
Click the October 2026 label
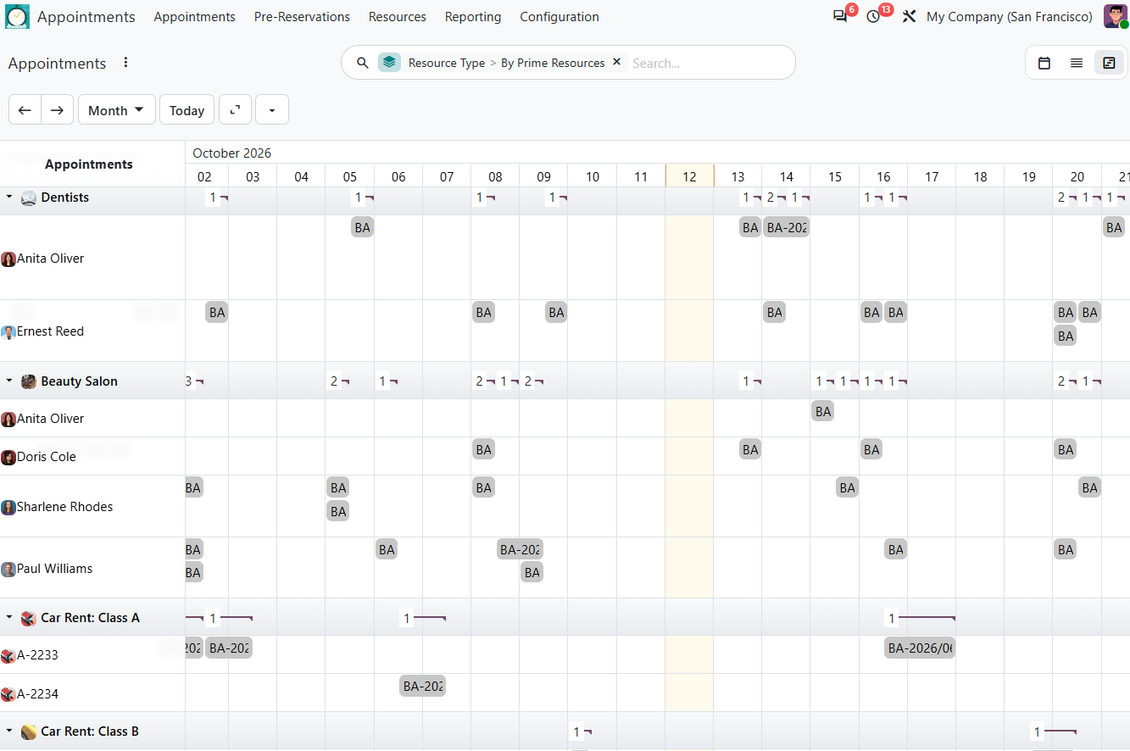(232, 153)
